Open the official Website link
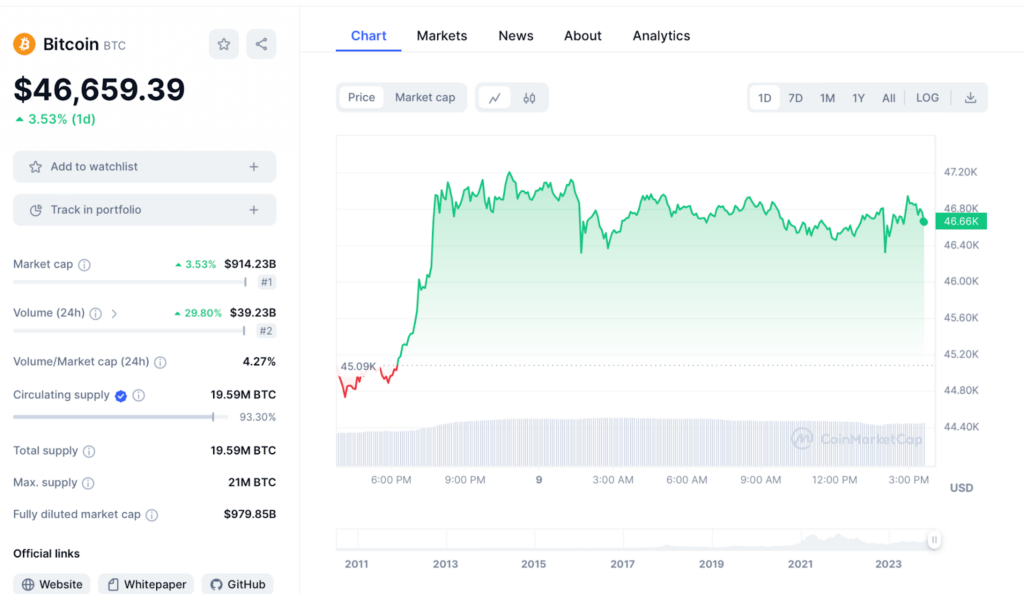This screenshot has width=1024, height=594. point(52,584)
